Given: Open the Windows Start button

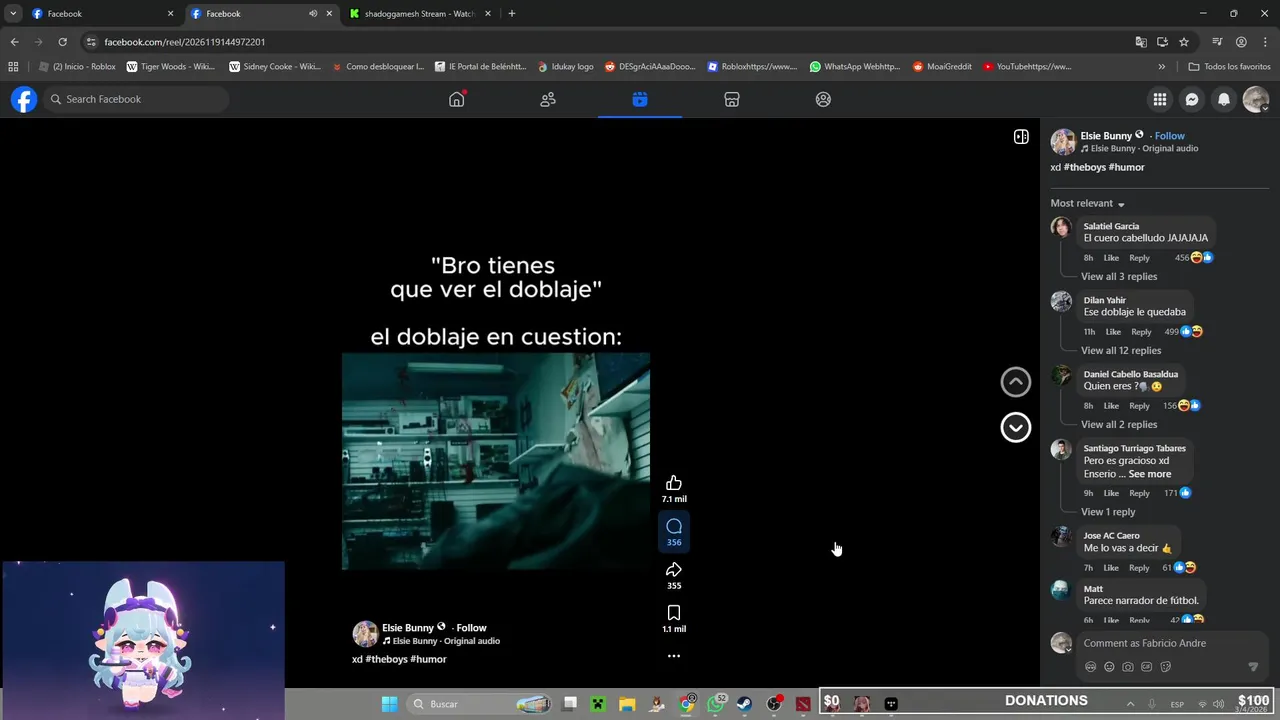Looking at the screenshot, I should [390, 704].
